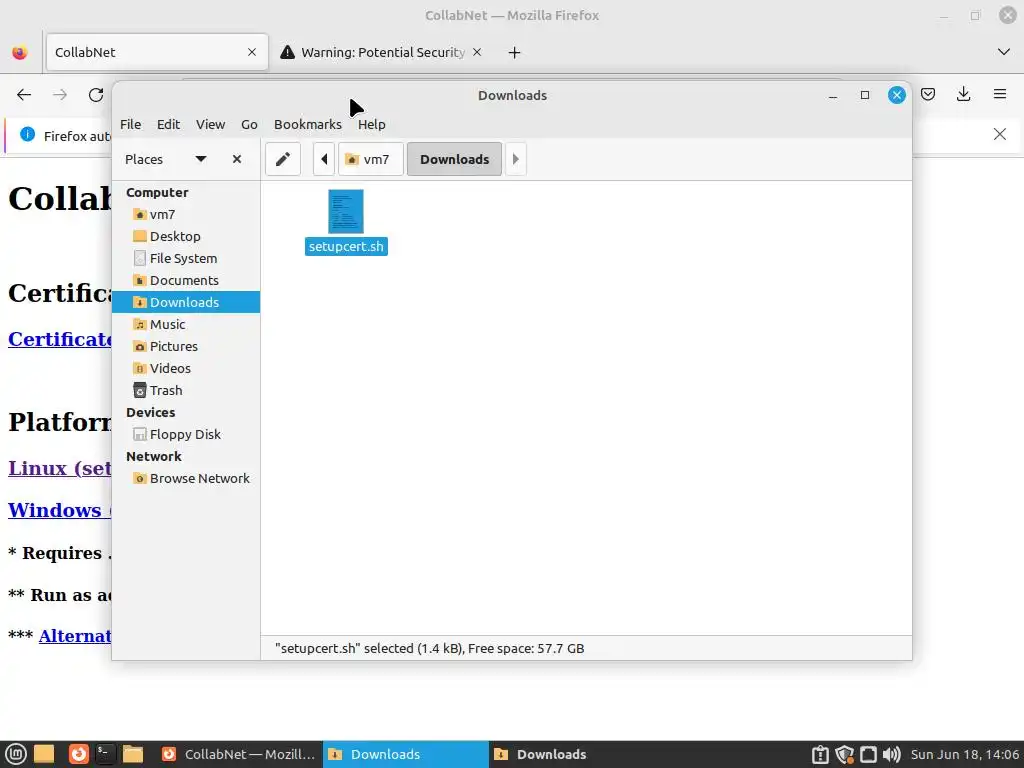Dismiss the Firefox notification bar
Viewport: 1024px width, 768px height.
click(1000, 135)
